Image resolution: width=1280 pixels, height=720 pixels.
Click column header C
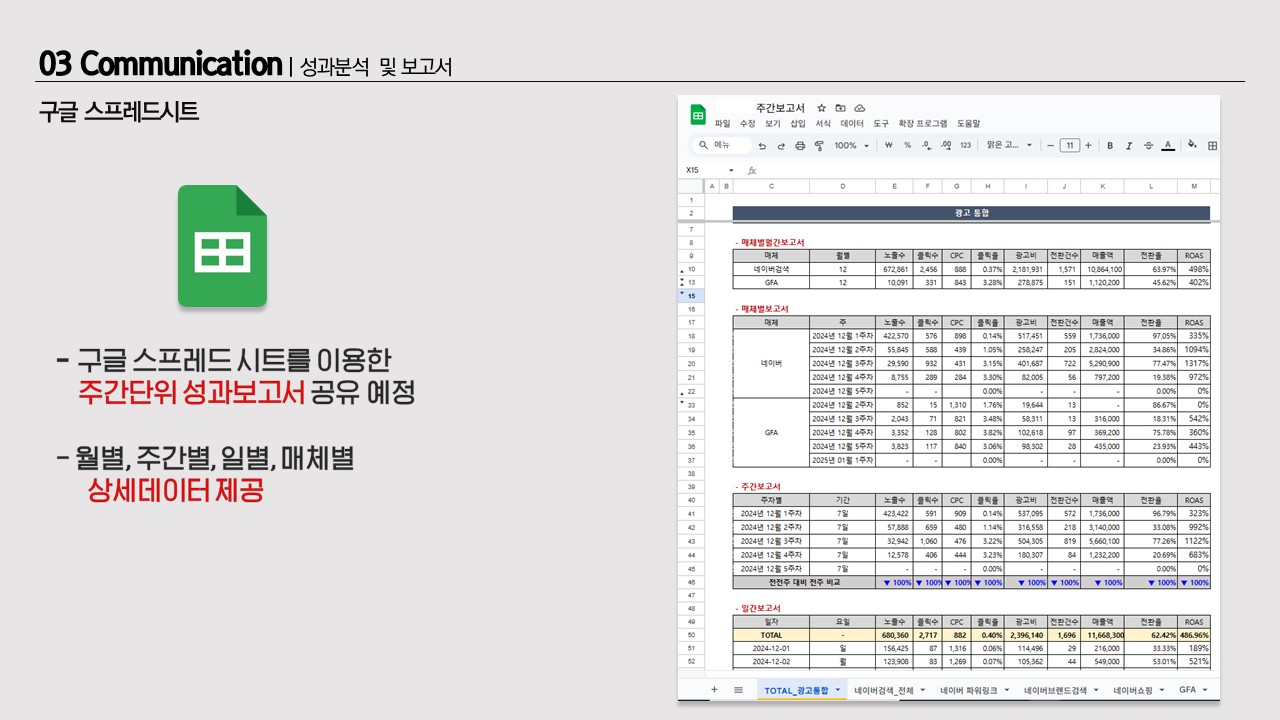(771, 187)
